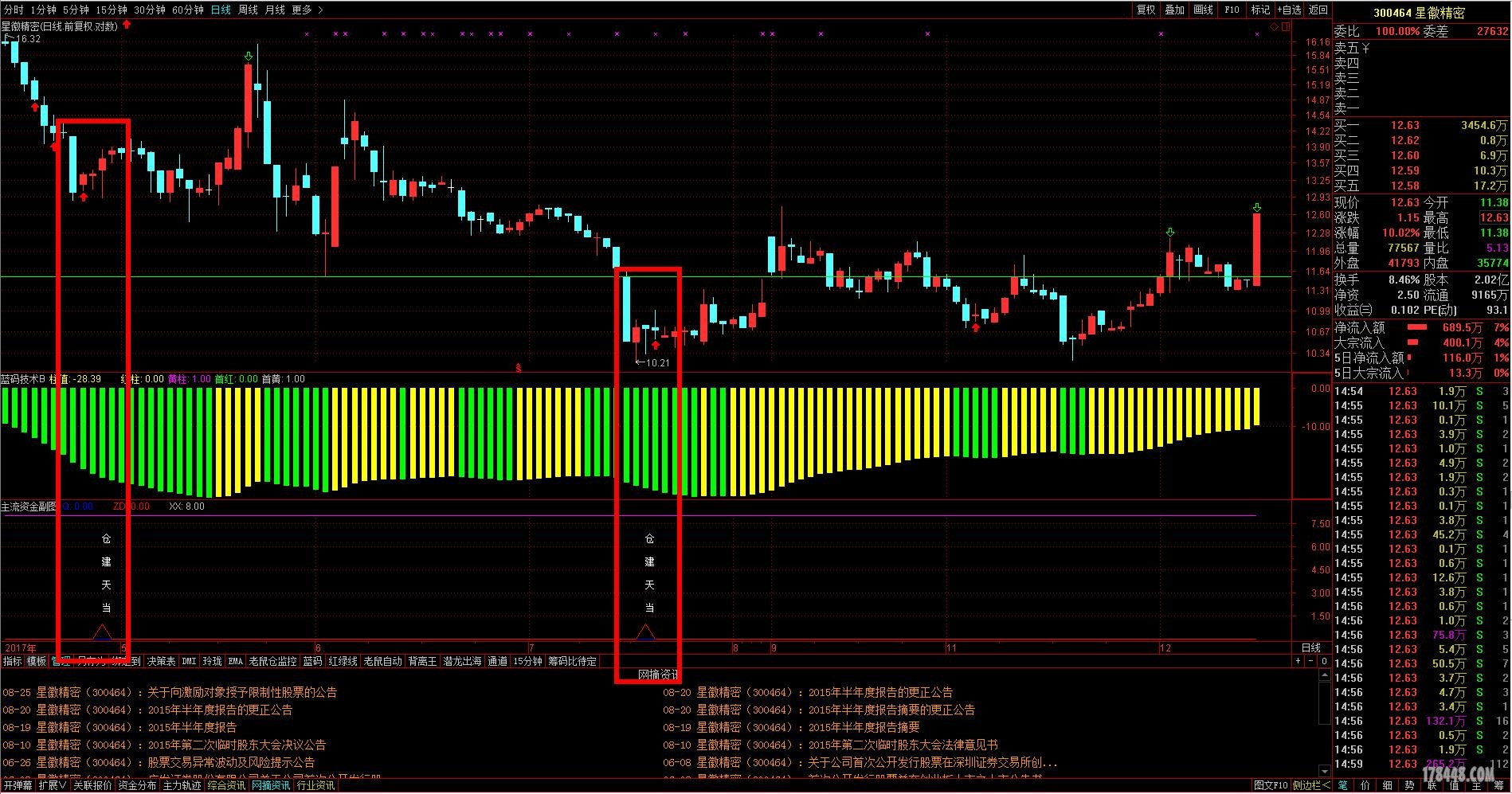Open the 画线 drawing tools
The image size is (1512, 794).
[x=1204, y=10]
